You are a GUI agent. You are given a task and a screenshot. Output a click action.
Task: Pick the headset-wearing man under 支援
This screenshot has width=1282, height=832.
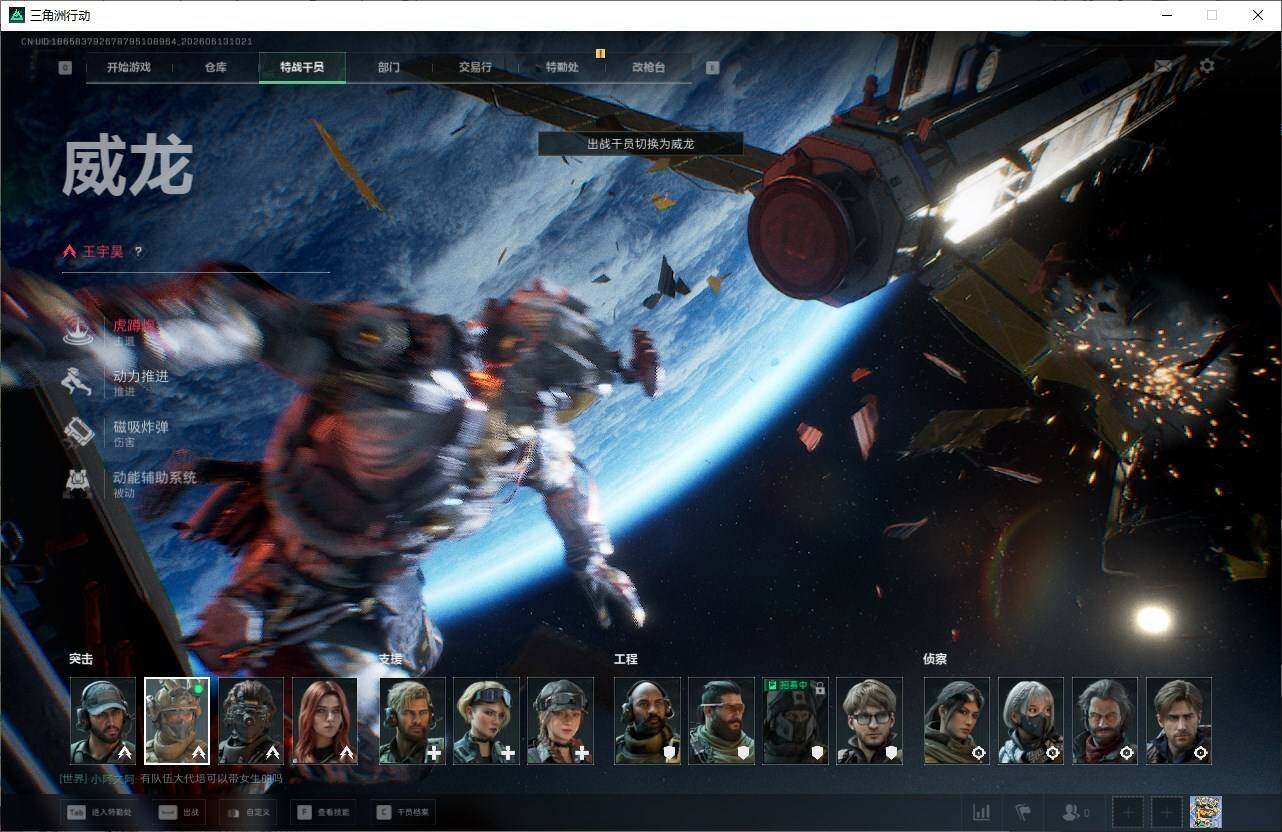coord(413,721)
